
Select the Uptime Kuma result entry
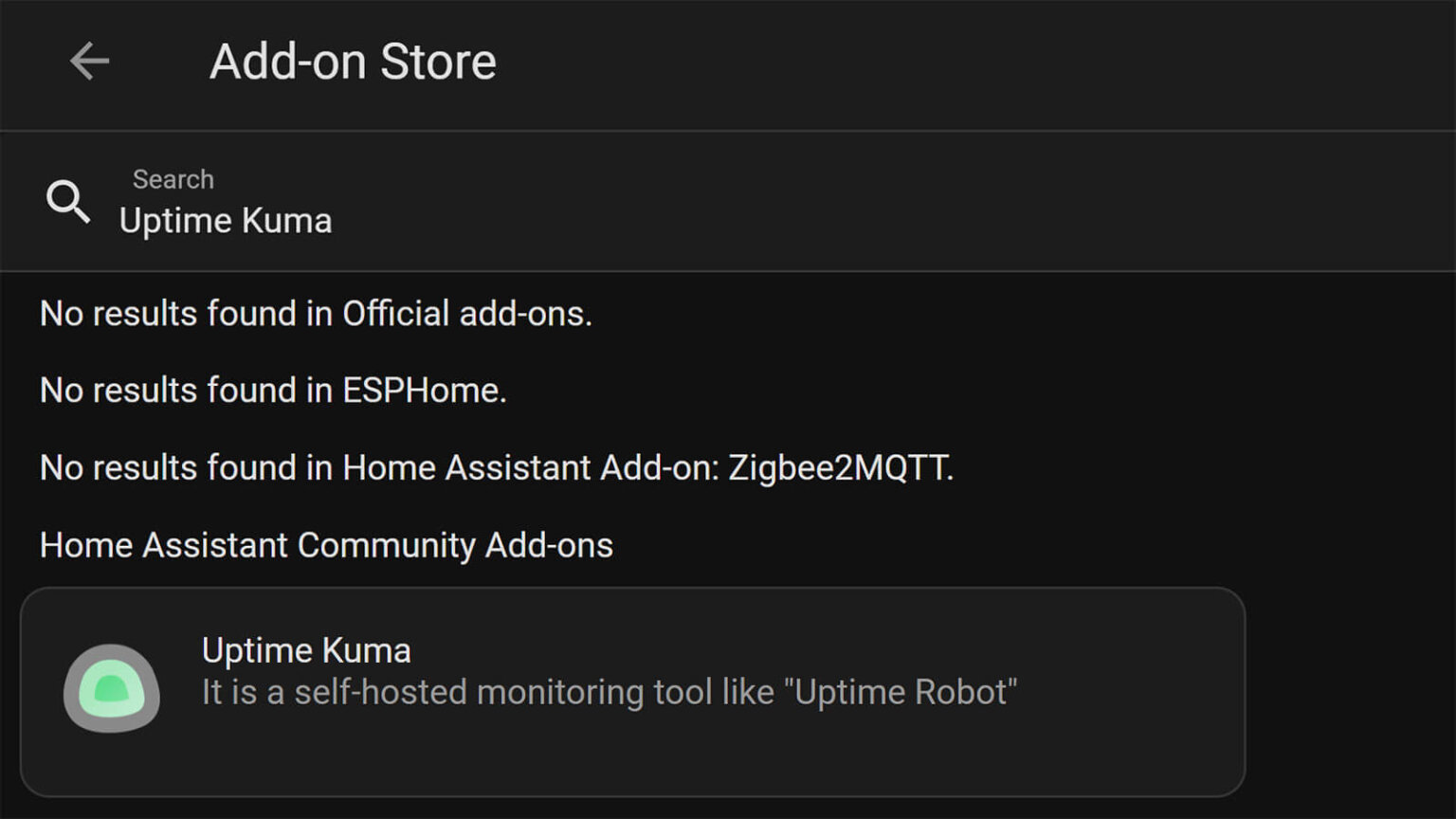(x=635, y=691)
